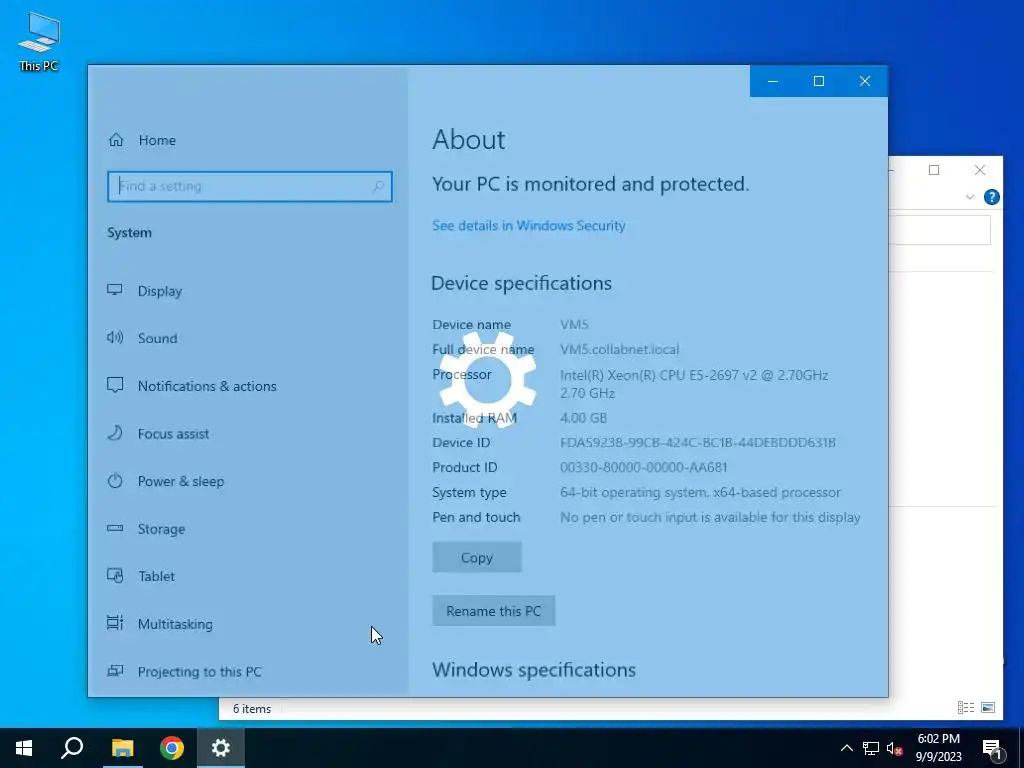Open the network status tray icon
The width and height of the screenshot is (1024, 768).
[x=871, y=748]
